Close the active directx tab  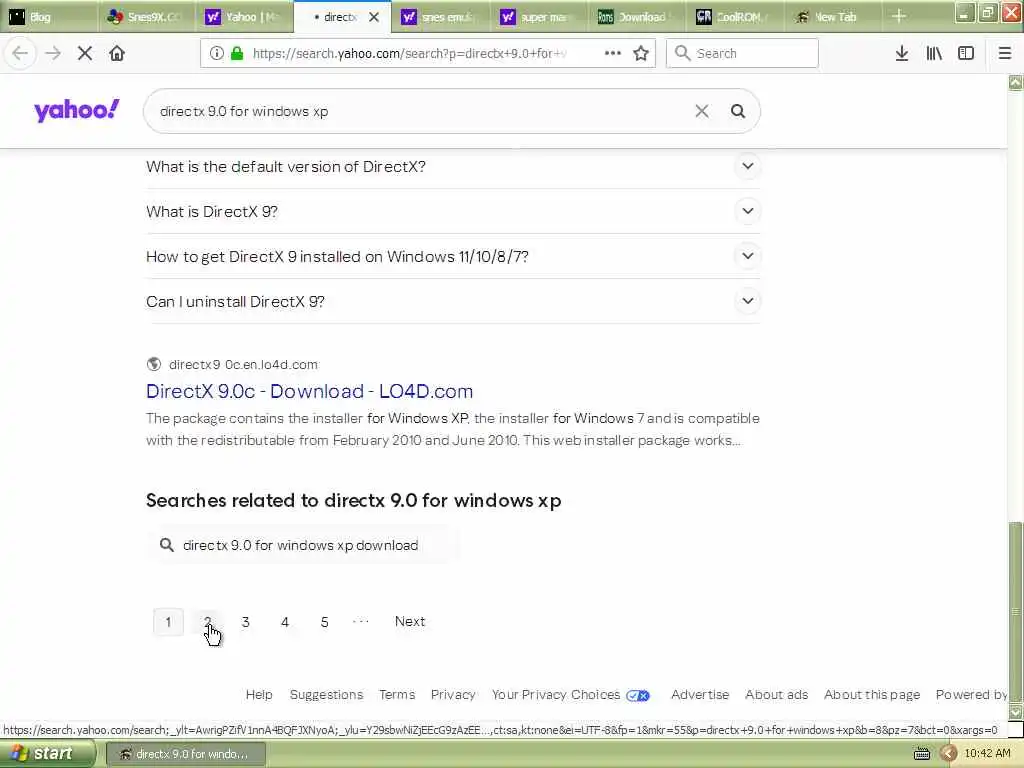[x=374, y=17]
